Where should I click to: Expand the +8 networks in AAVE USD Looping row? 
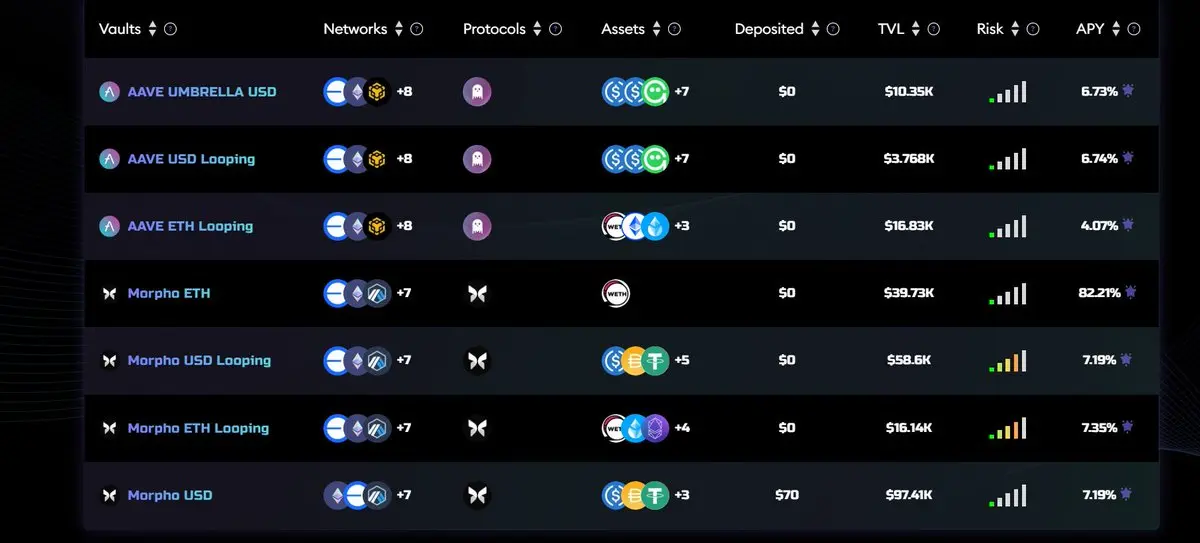[404, 159]
